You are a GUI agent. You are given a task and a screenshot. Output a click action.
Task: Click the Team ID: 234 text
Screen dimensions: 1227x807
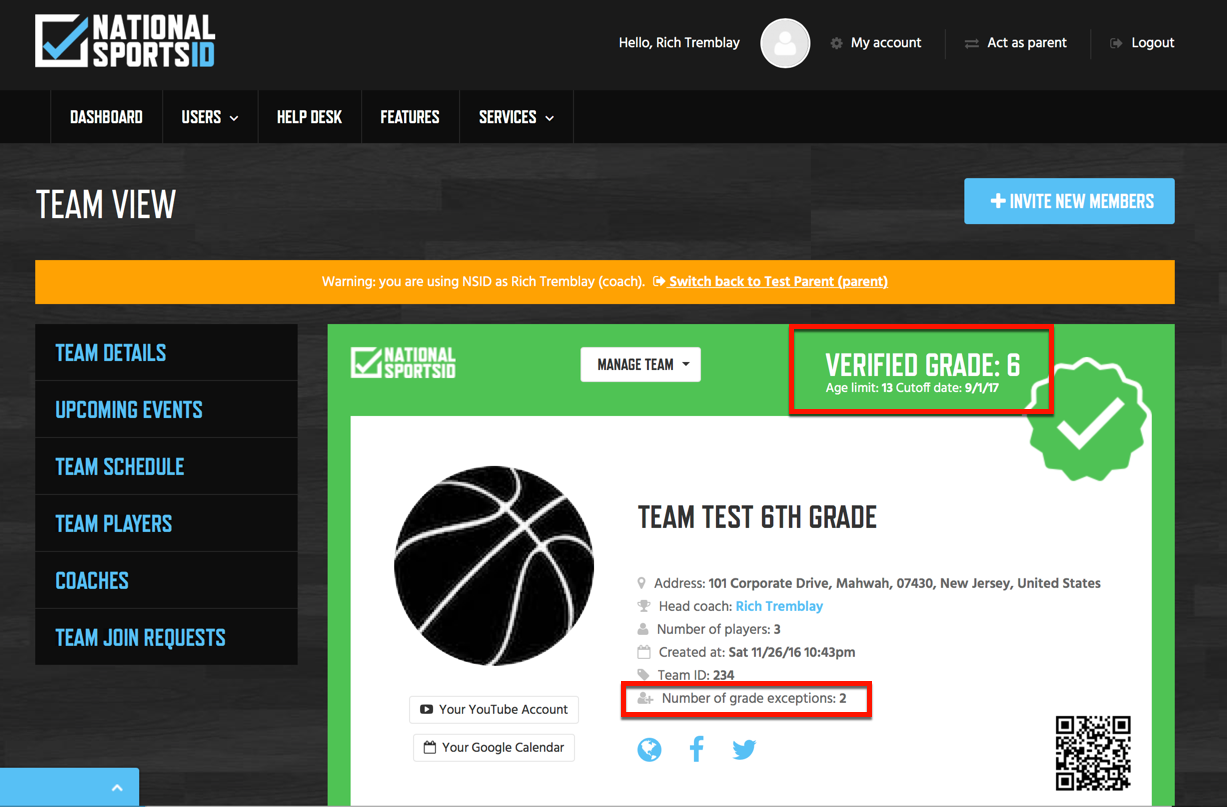[x=696, y=675]
